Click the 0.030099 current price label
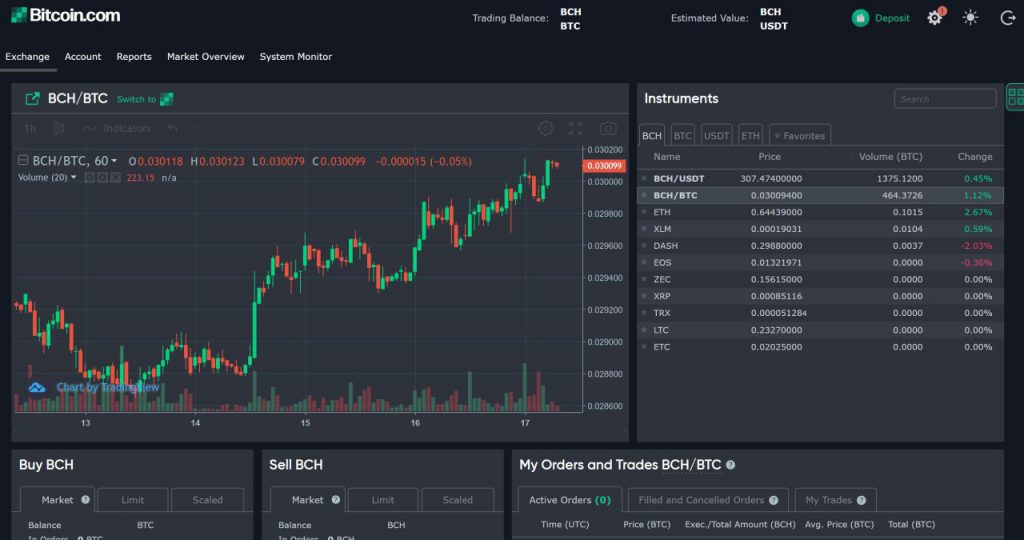The width and height of the screenshot is (1024, 540). (604, 166)
